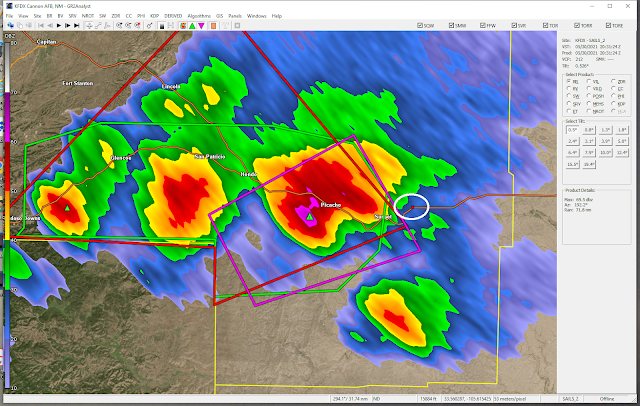The width and height of the screenshot is (640, 406).
Task: Click the grayed grid icon beside gradient square
Action: [171, 25]
